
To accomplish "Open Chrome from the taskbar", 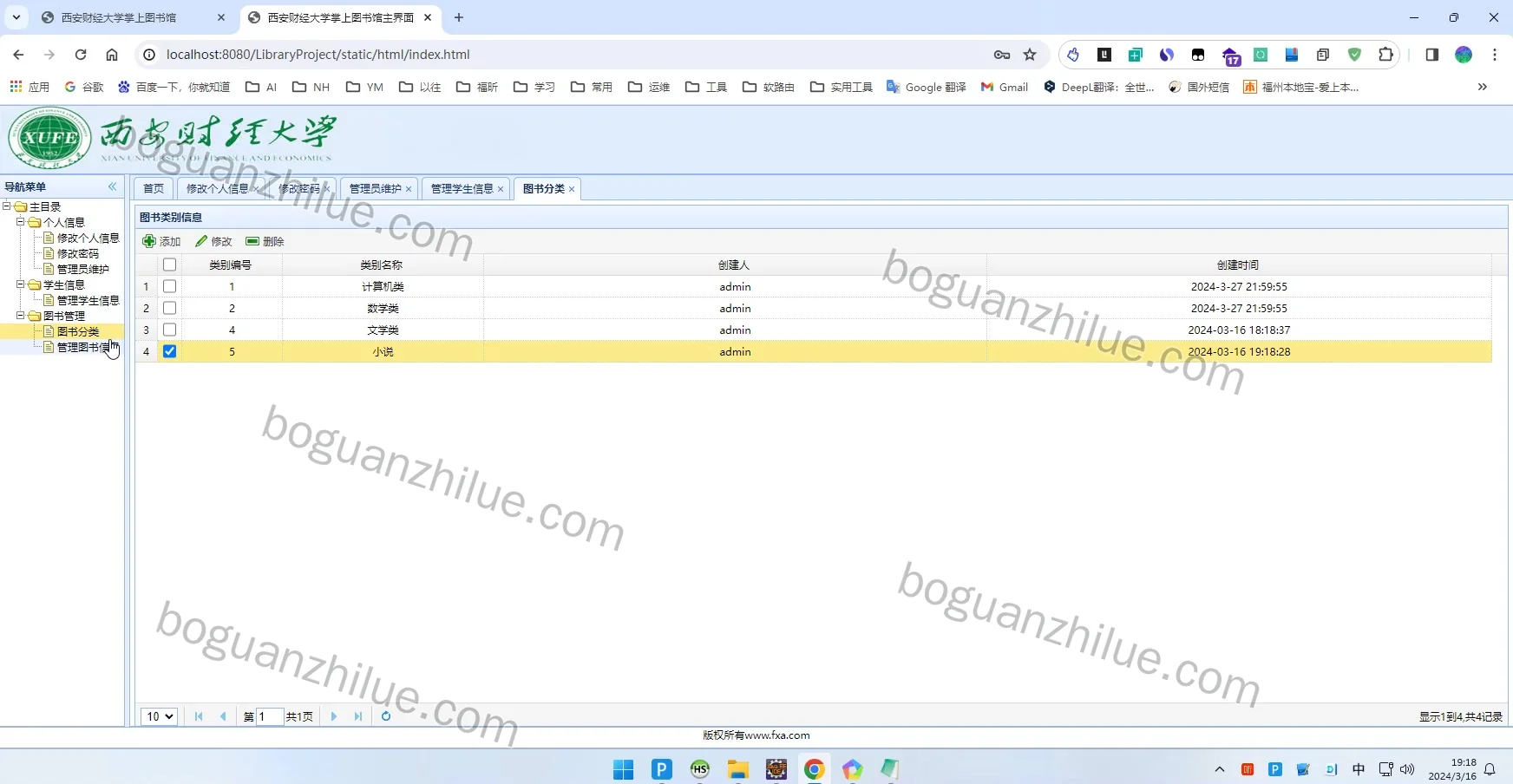I will point(814,769).
